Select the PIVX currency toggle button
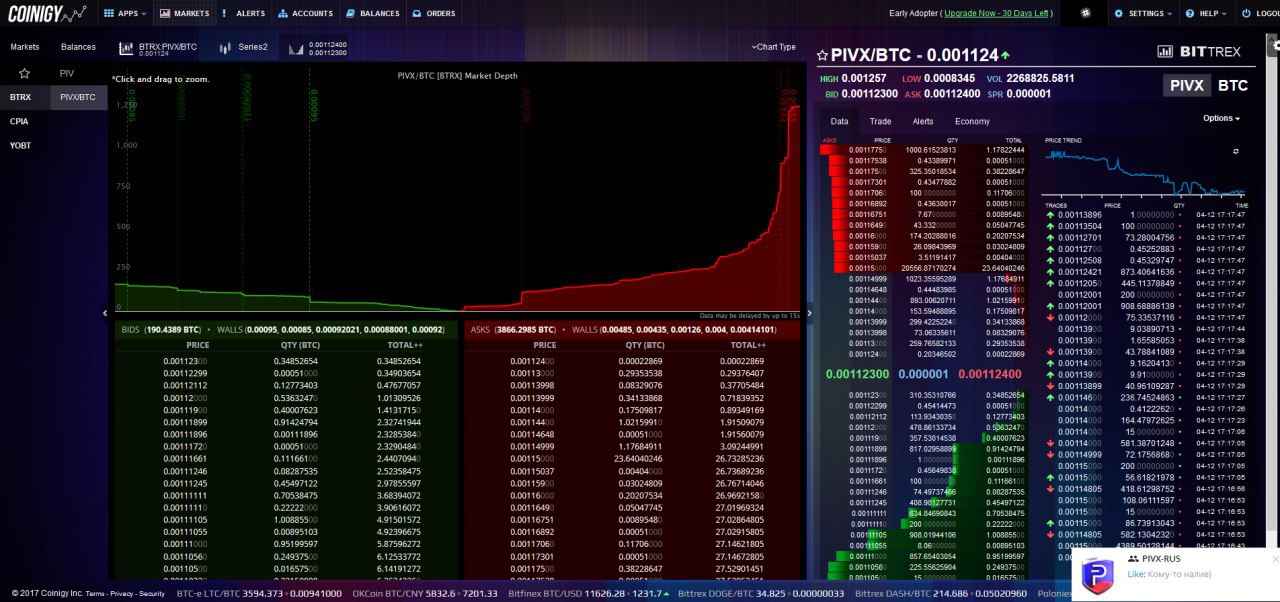 [x=1186, y=86]
